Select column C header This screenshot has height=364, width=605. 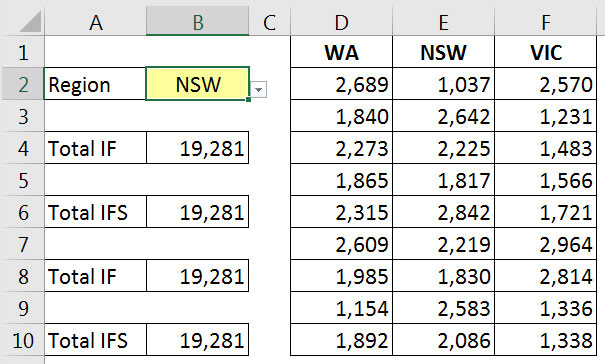click(269, 22)
